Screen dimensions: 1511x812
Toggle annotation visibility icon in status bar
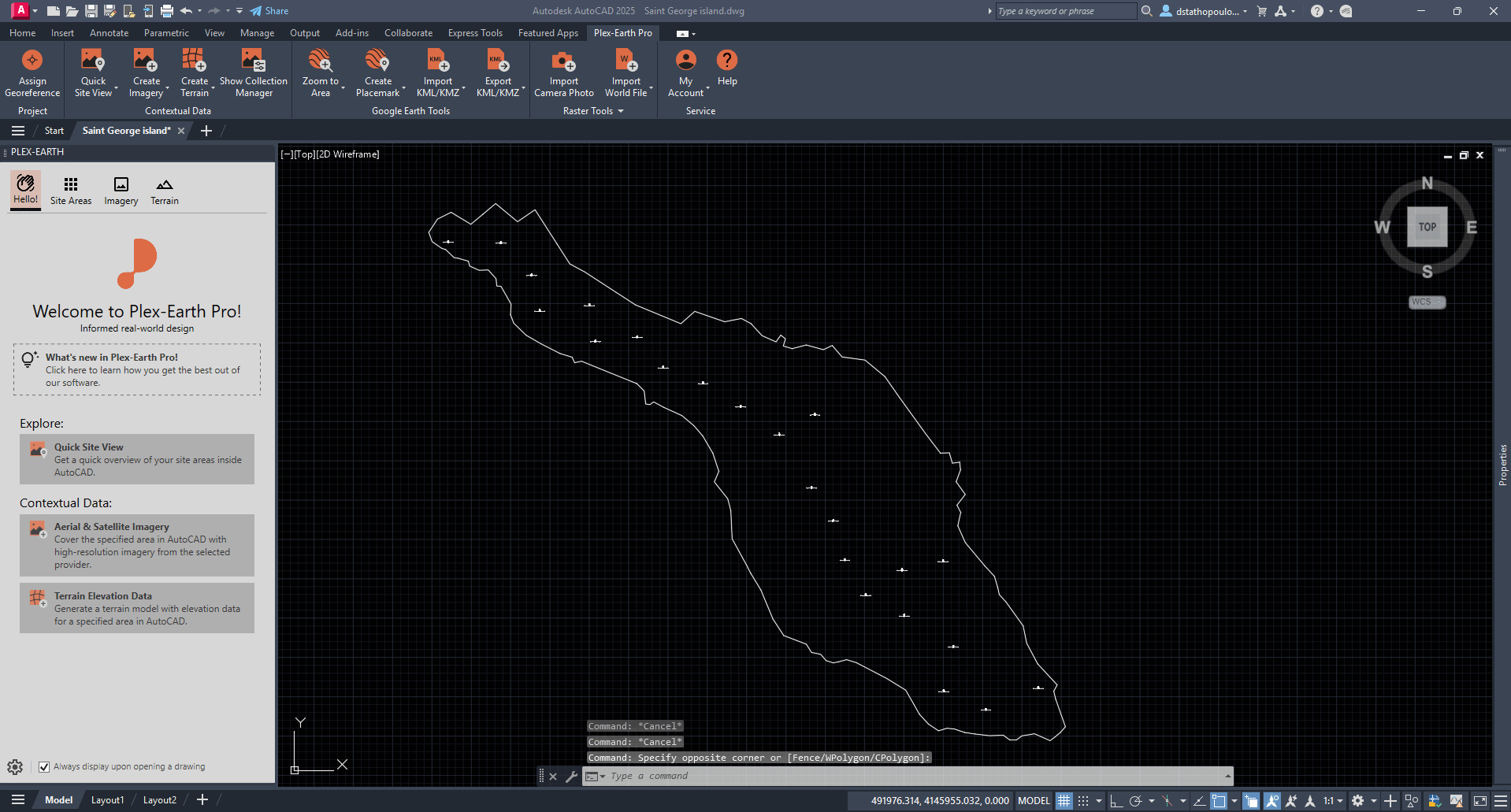1272,801
